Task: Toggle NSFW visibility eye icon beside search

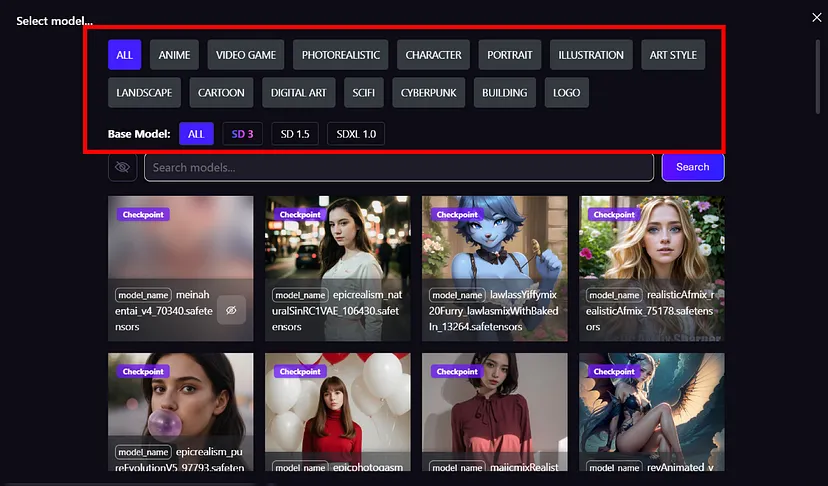Action: click(x=123, y=167)
